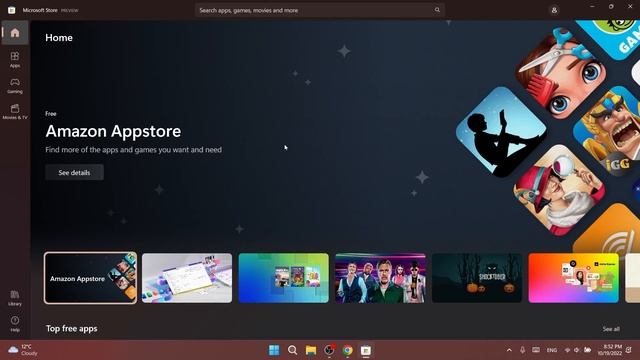Open the screen recorder app with red badge
Viewport: 640px width, 360px height.
(329, 350)
